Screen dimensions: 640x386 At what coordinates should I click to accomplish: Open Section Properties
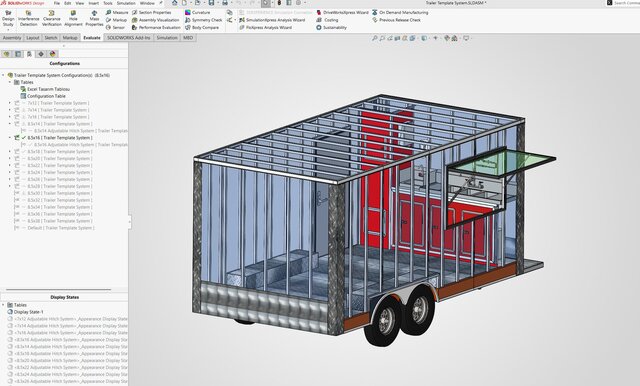151,13
